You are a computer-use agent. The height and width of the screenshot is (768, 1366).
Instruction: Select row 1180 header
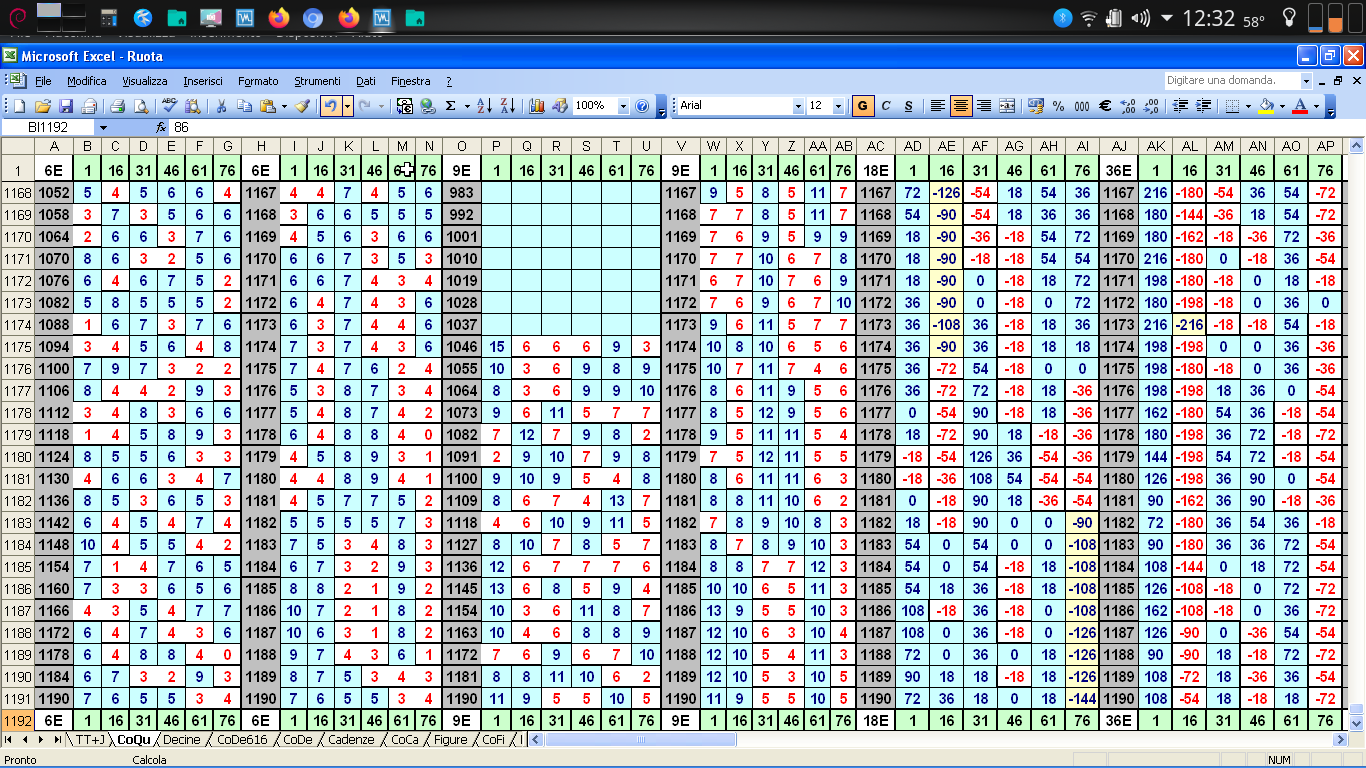[17, 457]
